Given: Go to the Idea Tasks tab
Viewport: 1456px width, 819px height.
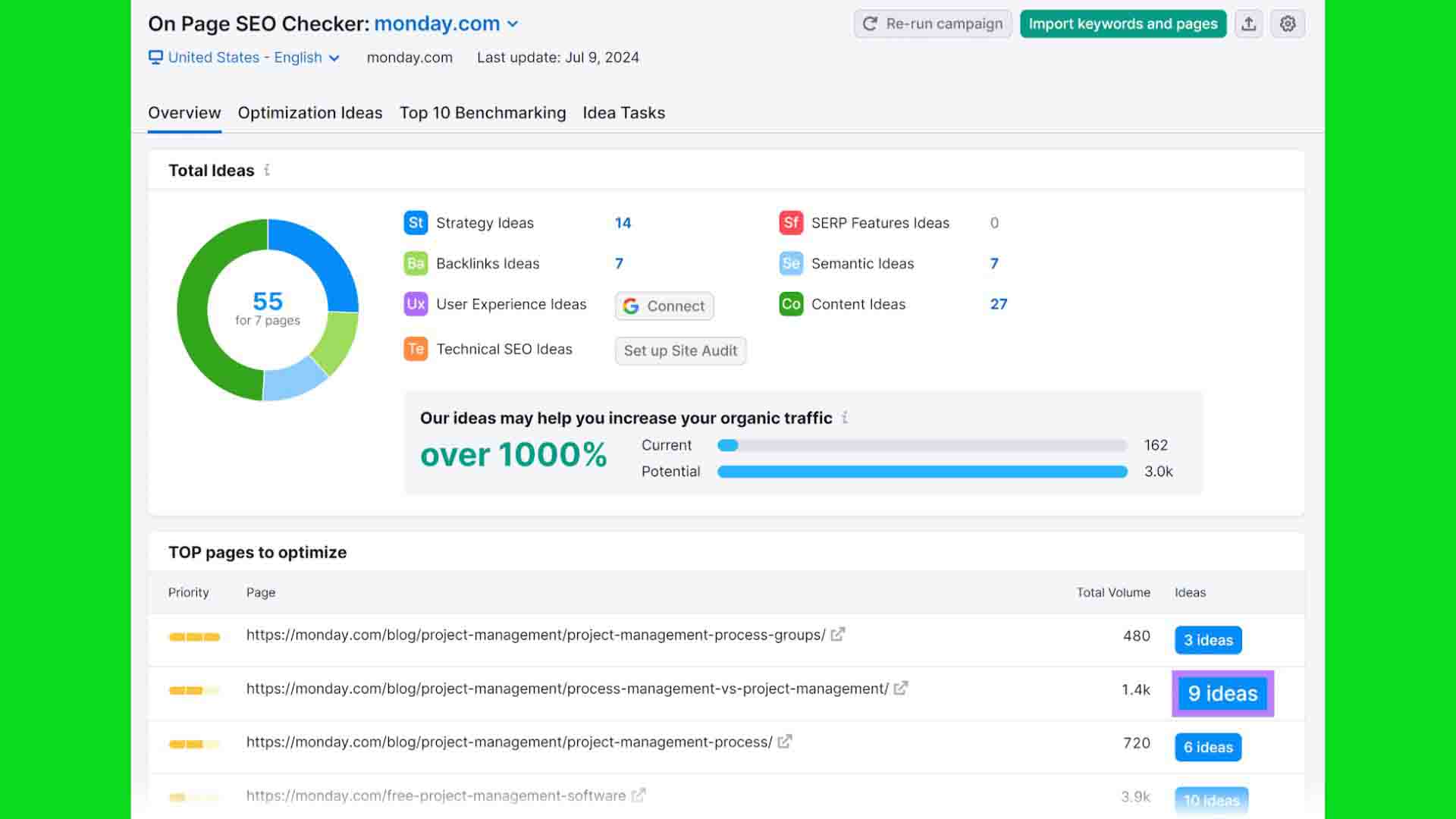Looking at the screenshot, I should coord(623,113).
